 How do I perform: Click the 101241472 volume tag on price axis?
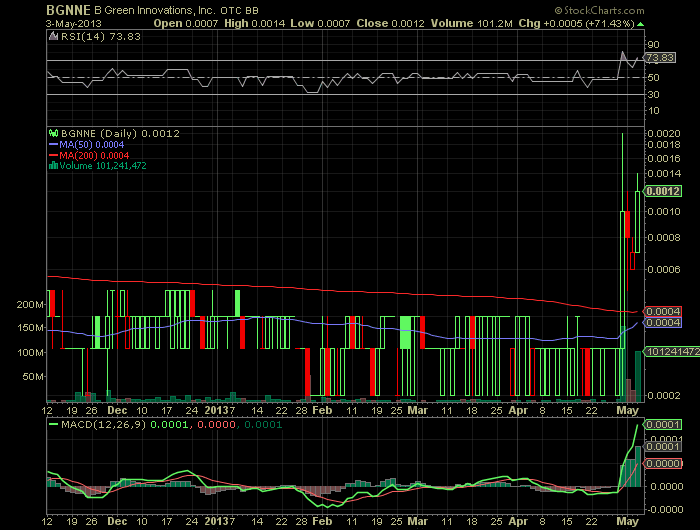click(x=672, y=351)
